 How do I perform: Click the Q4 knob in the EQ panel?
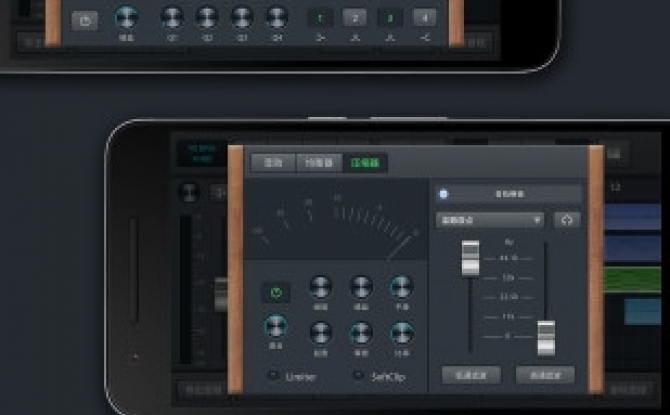(x=277, y=17)
